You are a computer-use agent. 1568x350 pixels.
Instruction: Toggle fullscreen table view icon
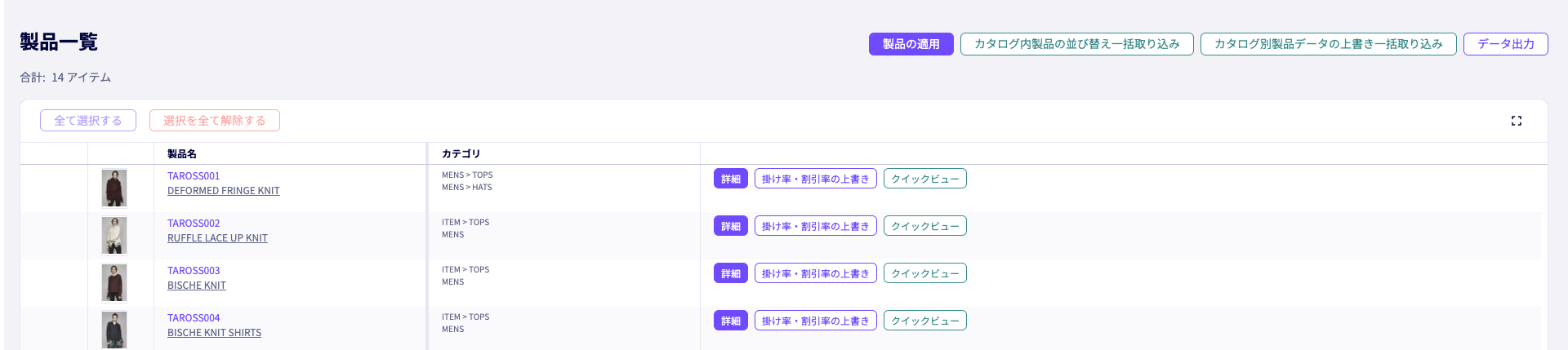1516,121
